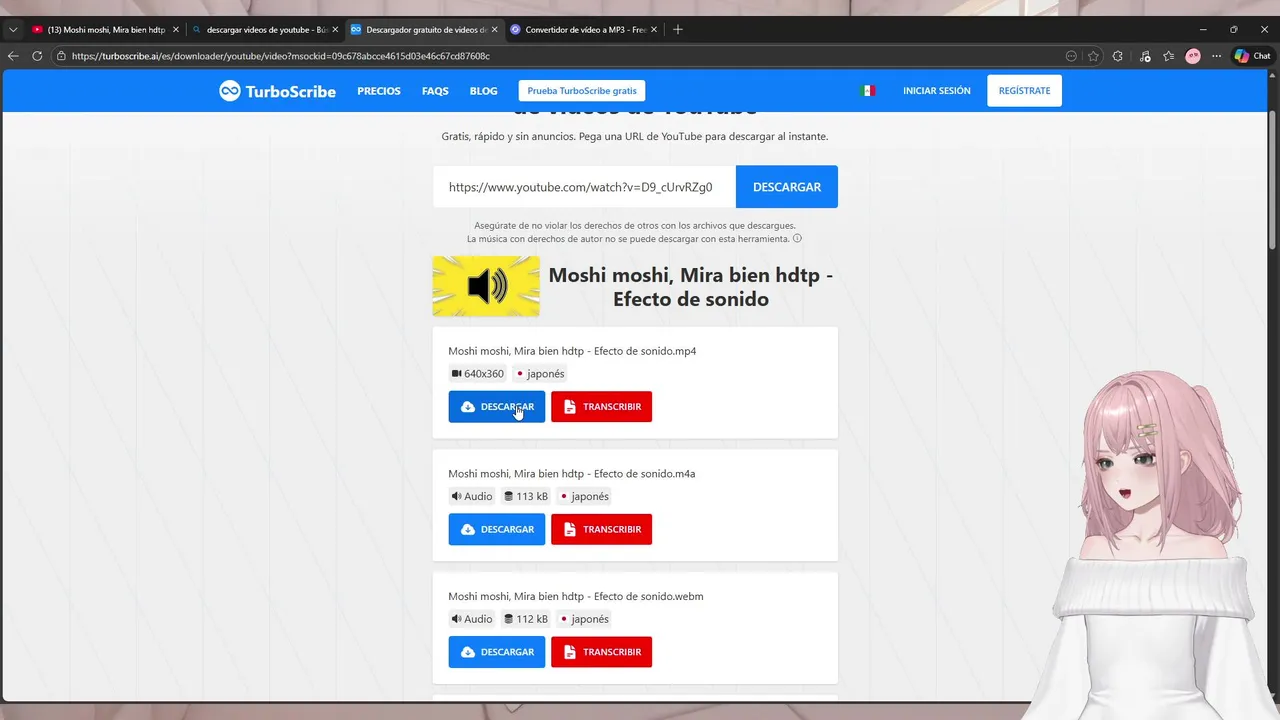The width and height of the screenshot is (1280, 720).
Task: Click the Audio tag in .m4a card
Action: pos(472,496)
